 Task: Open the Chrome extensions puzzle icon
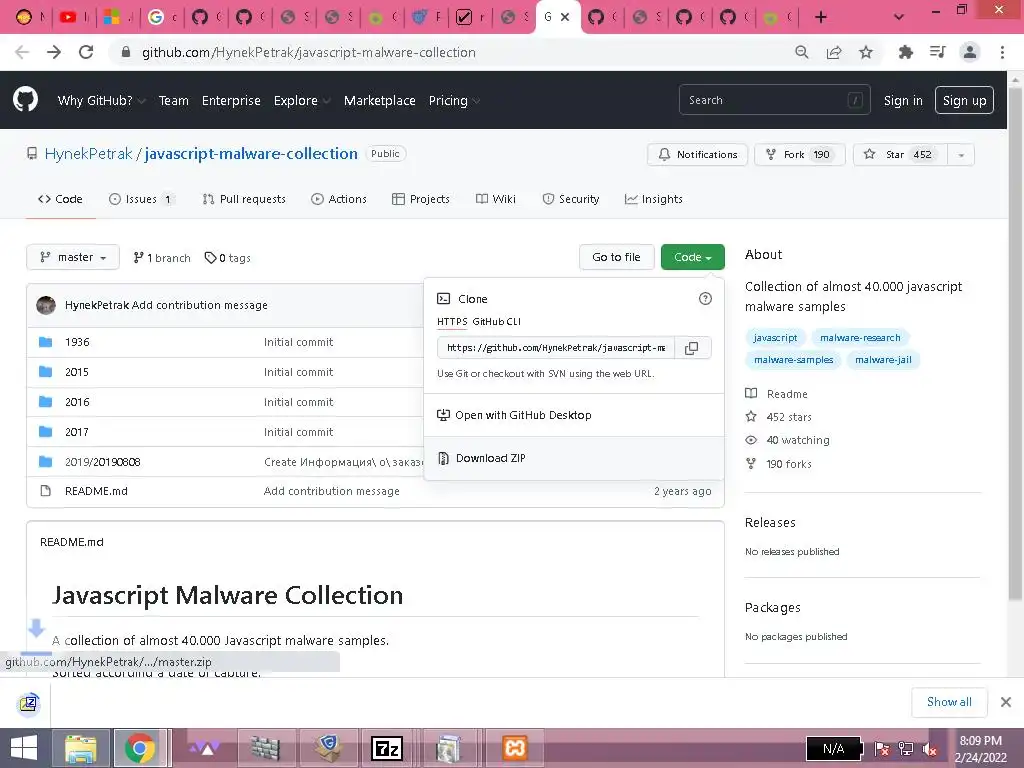pos(905,52)
